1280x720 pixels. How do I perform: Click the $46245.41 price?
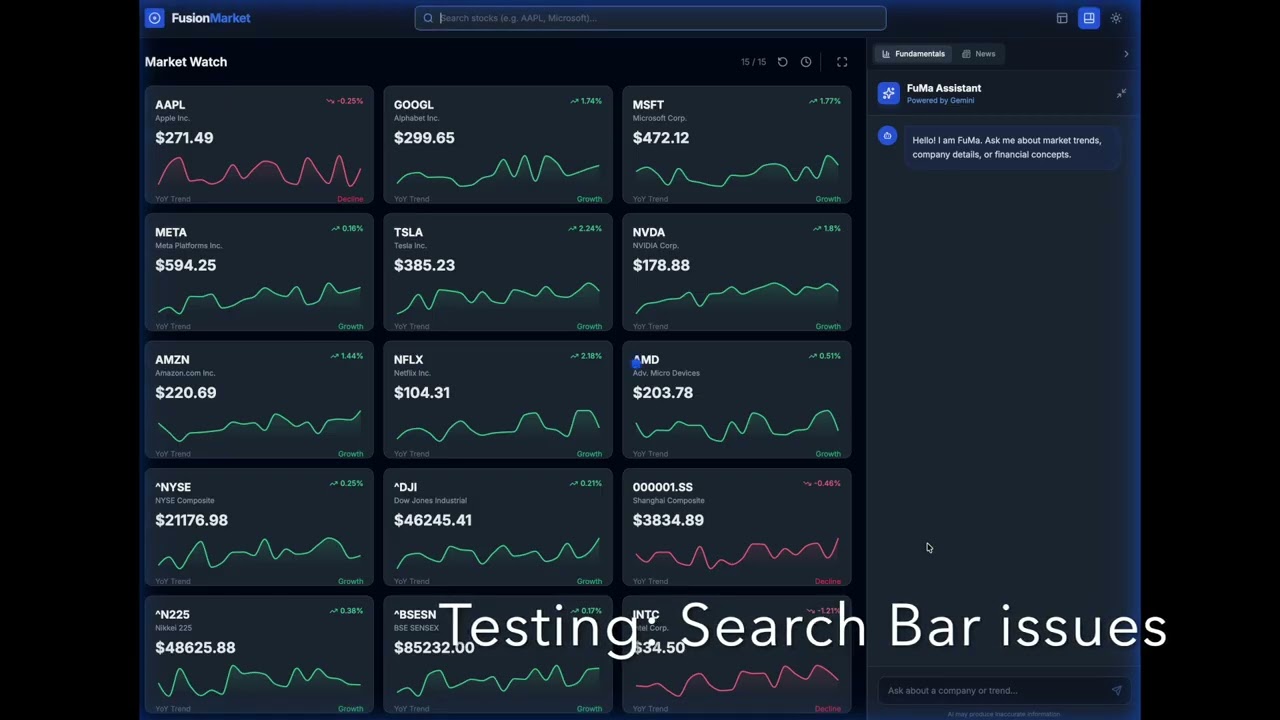(433, 520)
